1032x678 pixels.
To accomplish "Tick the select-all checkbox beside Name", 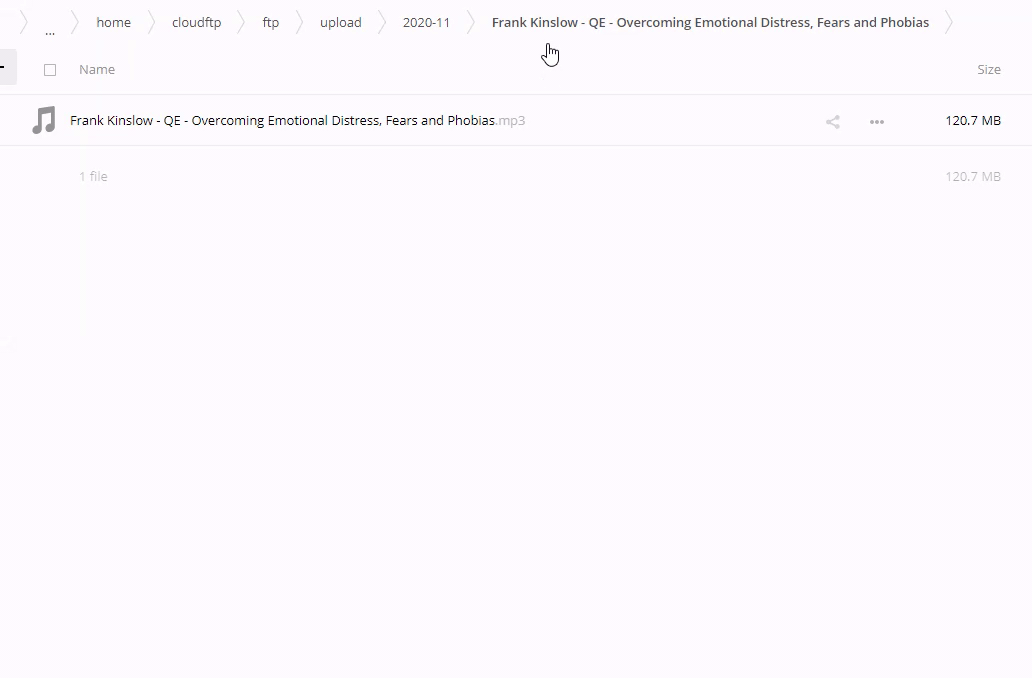I will pos(50,70).
